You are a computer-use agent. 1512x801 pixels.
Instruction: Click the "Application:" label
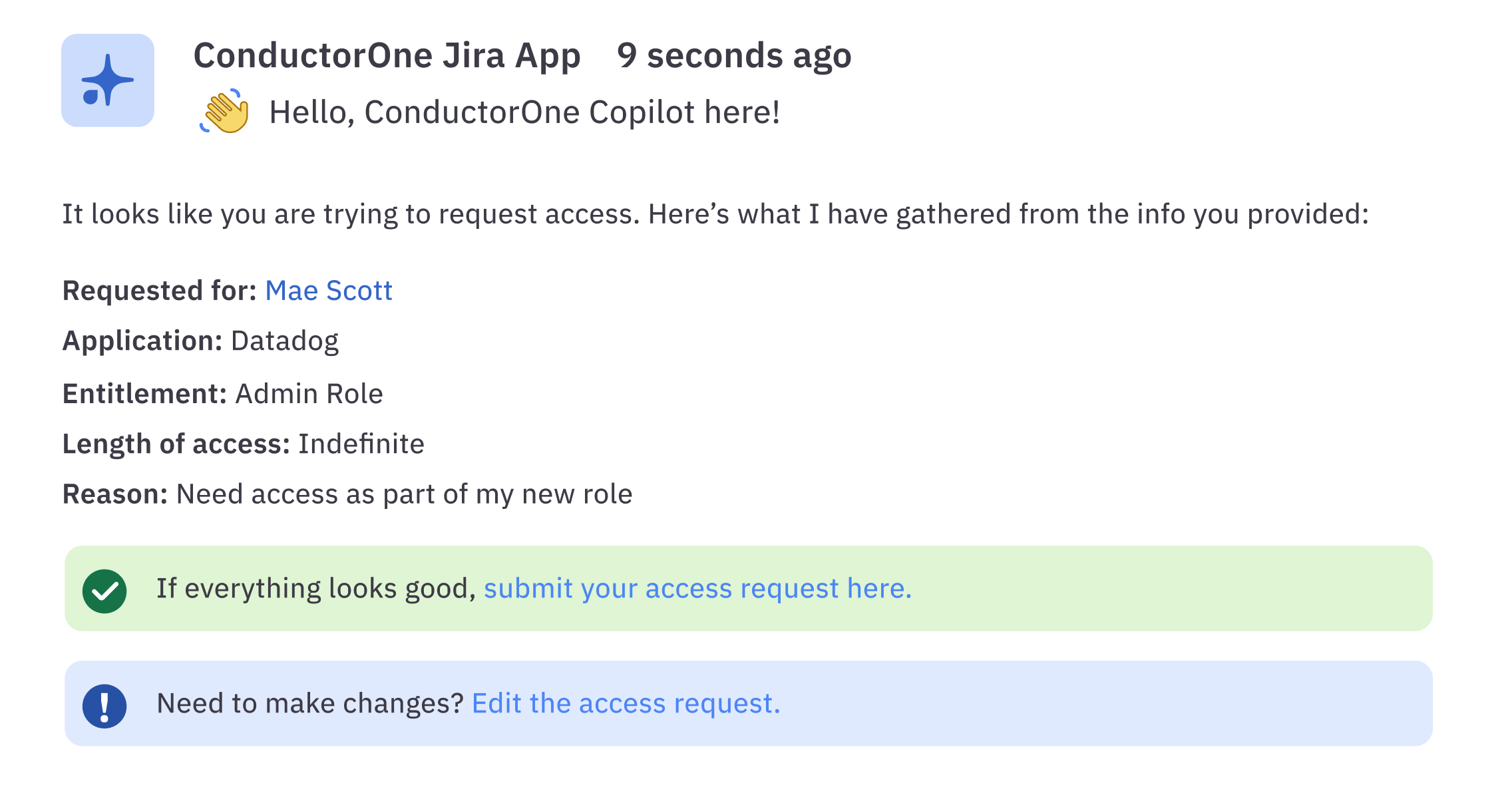click(x=142, y=341)
